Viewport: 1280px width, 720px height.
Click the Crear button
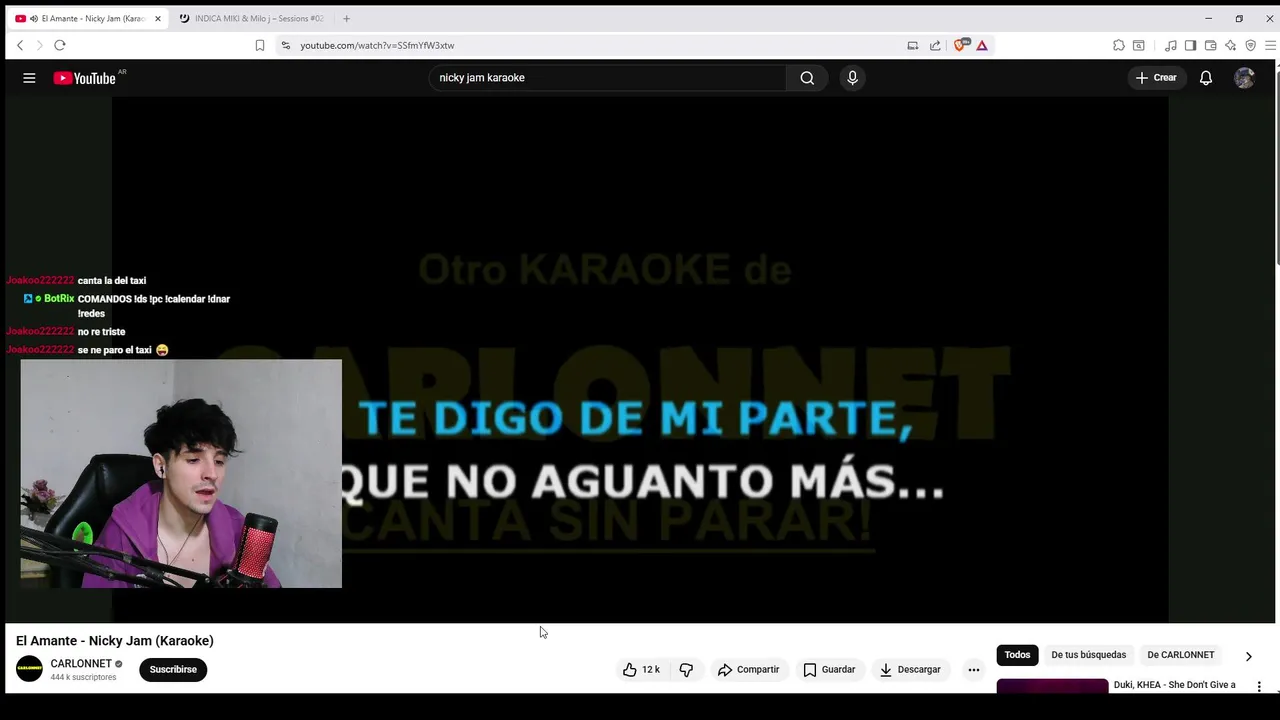1156,78
